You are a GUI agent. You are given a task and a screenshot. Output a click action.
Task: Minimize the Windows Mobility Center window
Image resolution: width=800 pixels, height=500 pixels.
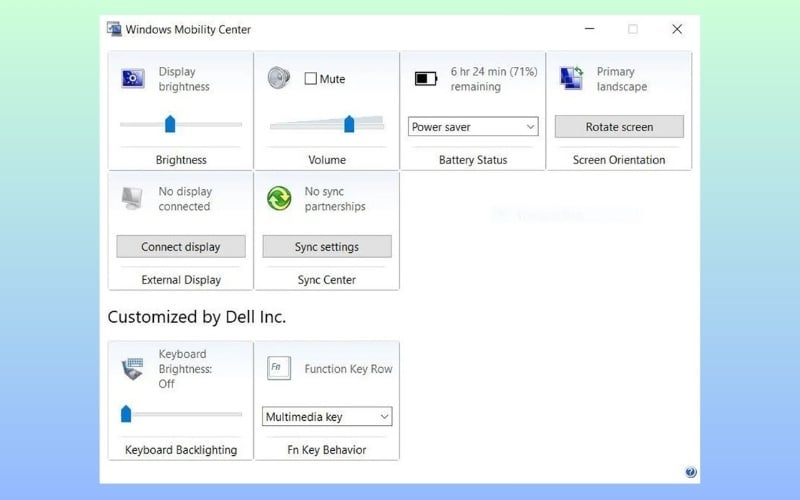coord(589,29)
